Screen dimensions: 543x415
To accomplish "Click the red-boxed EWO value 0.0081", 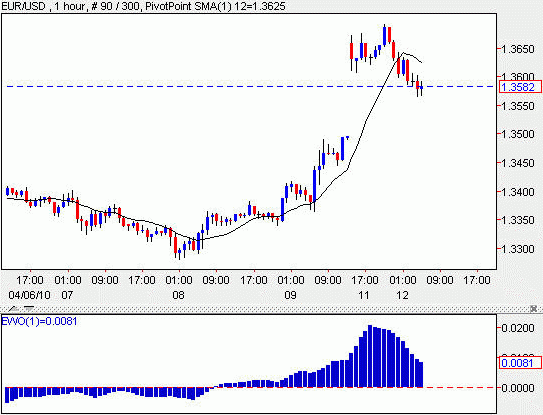I will [520, 363].
